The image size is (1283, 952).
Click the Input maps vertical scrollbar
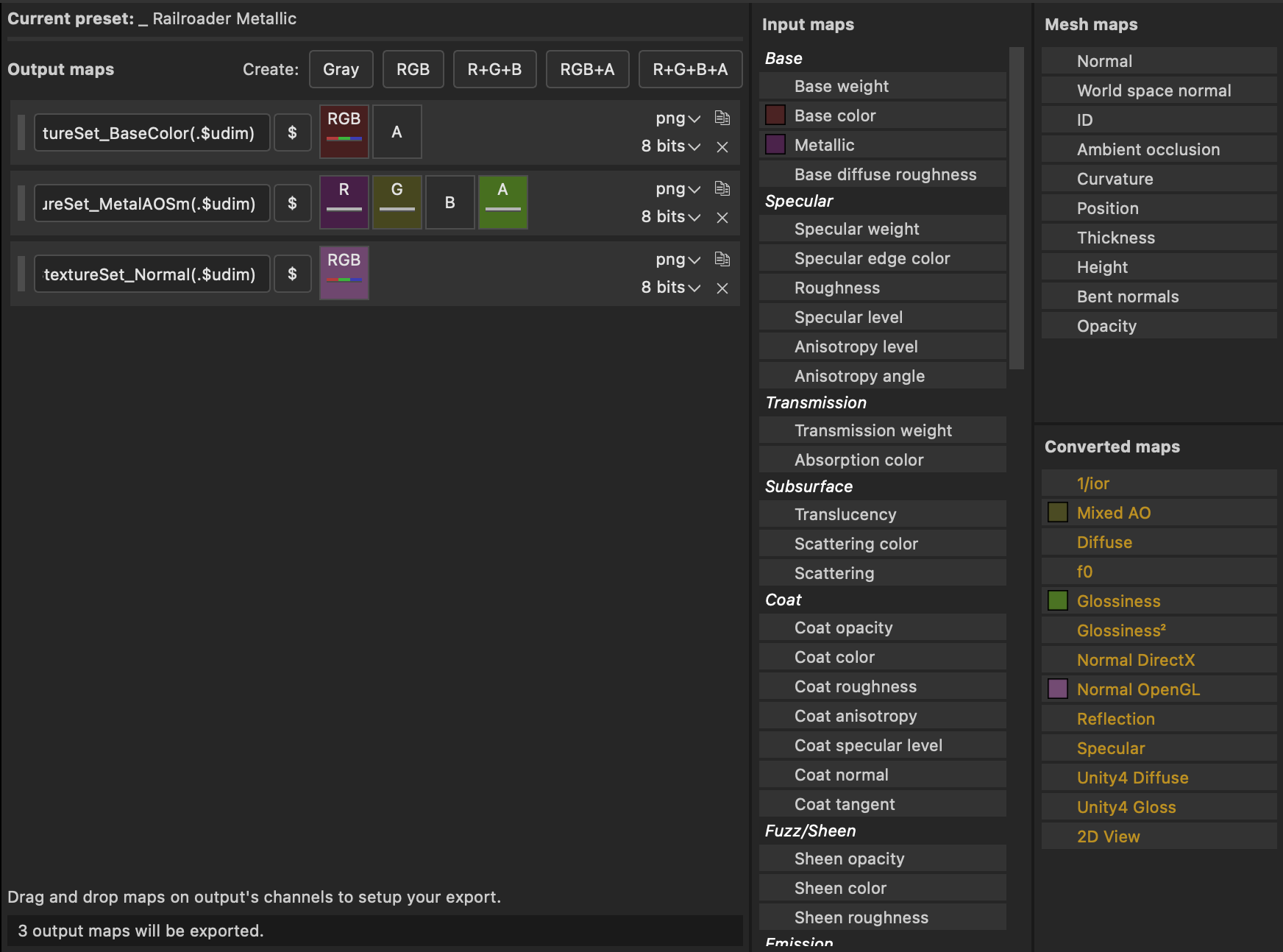pos(1017,208)
